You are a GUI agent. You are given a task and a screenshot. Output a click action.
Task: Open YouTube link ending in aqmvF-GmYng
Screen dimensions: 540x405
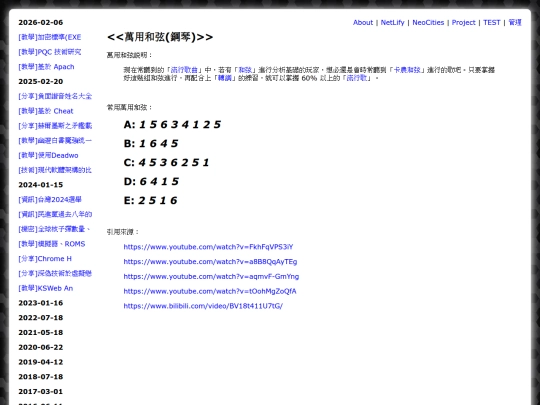pos(211,277)
